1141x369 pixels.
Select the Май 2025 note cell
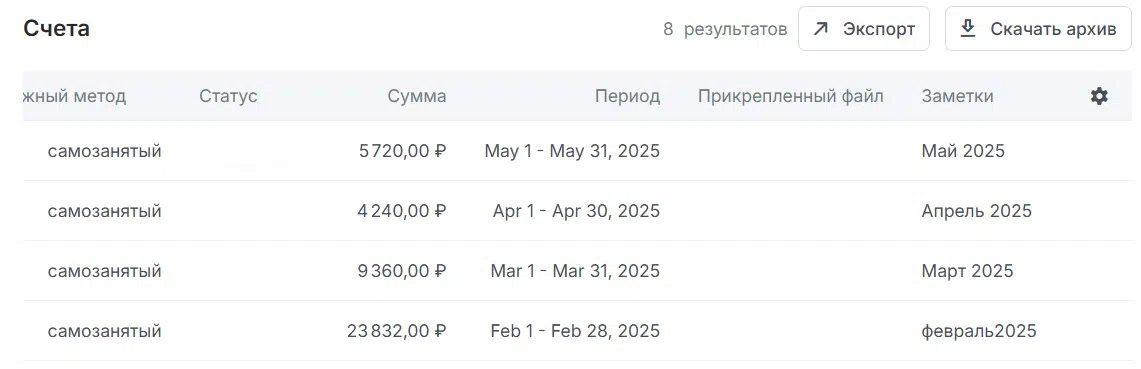pos(963,151)
